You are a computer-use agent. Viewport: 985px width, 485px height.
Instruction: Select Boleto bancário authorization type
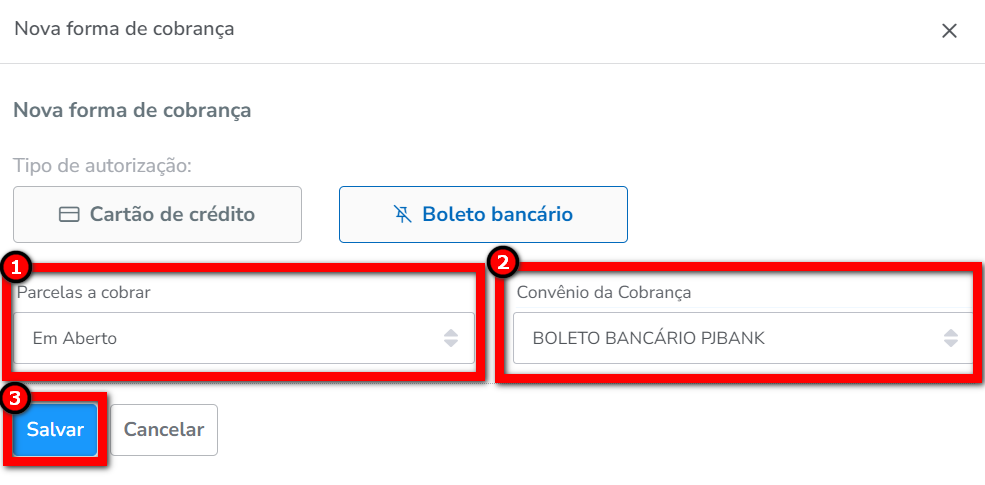483,214
